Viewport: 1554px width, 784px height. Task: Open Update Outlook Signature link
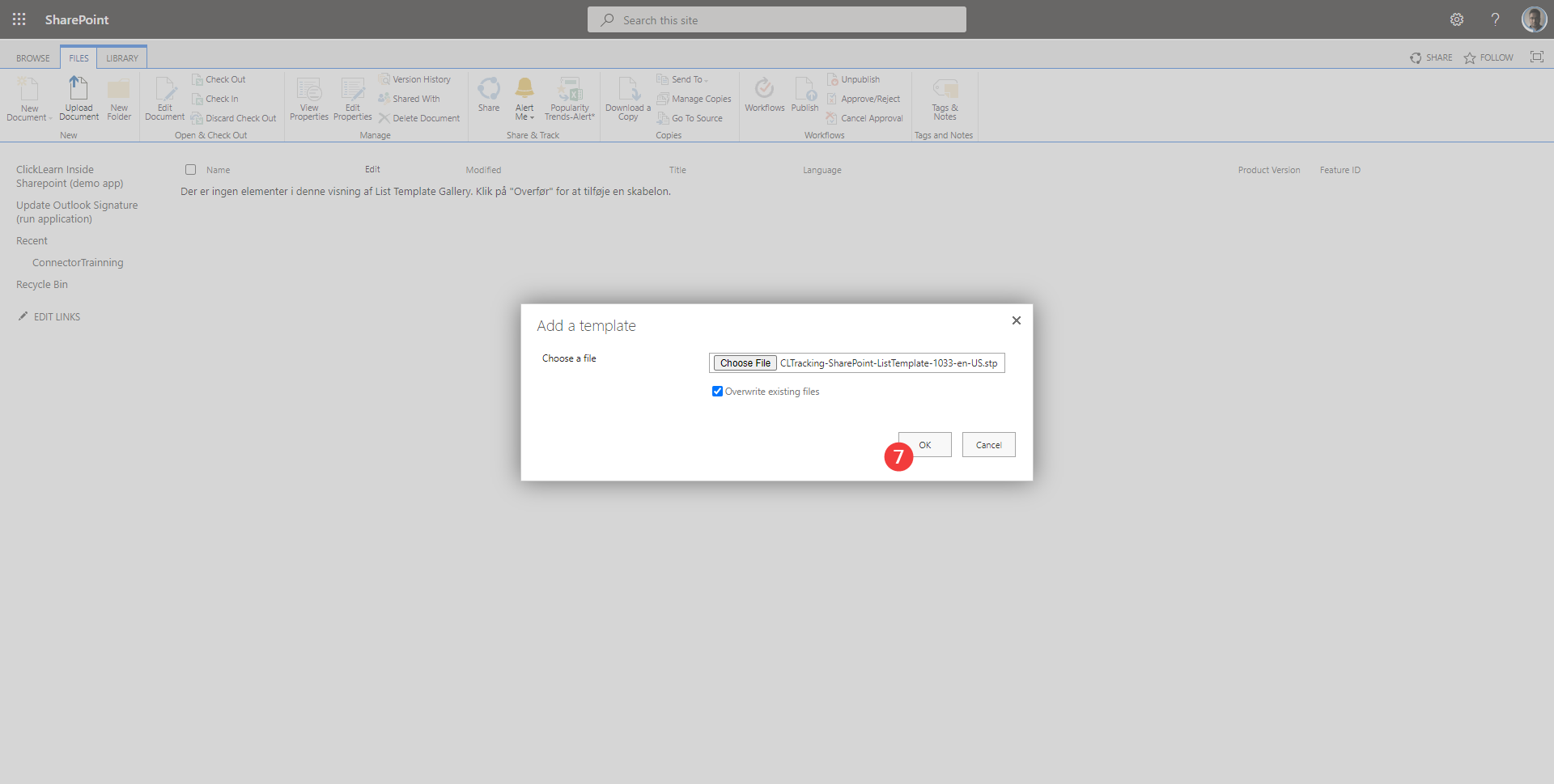point(77,212)
